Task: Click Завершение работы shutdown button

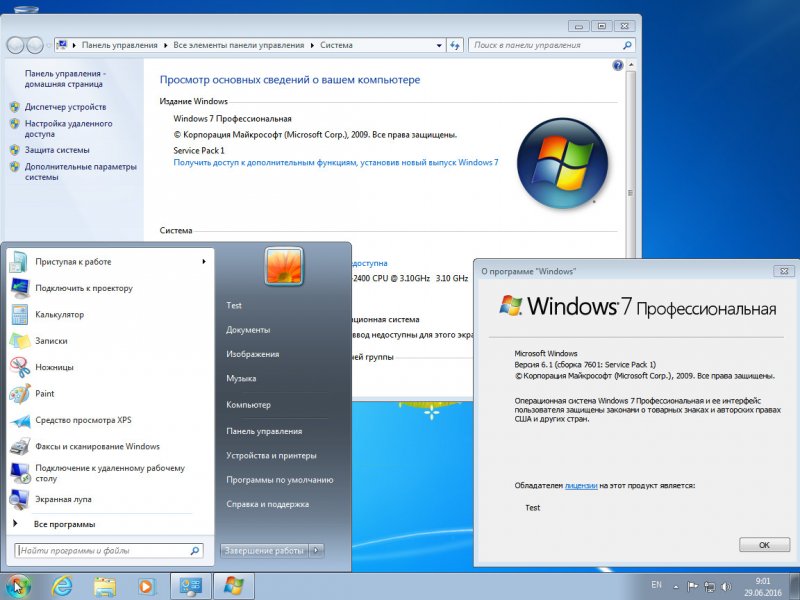Action: [264, 551]
